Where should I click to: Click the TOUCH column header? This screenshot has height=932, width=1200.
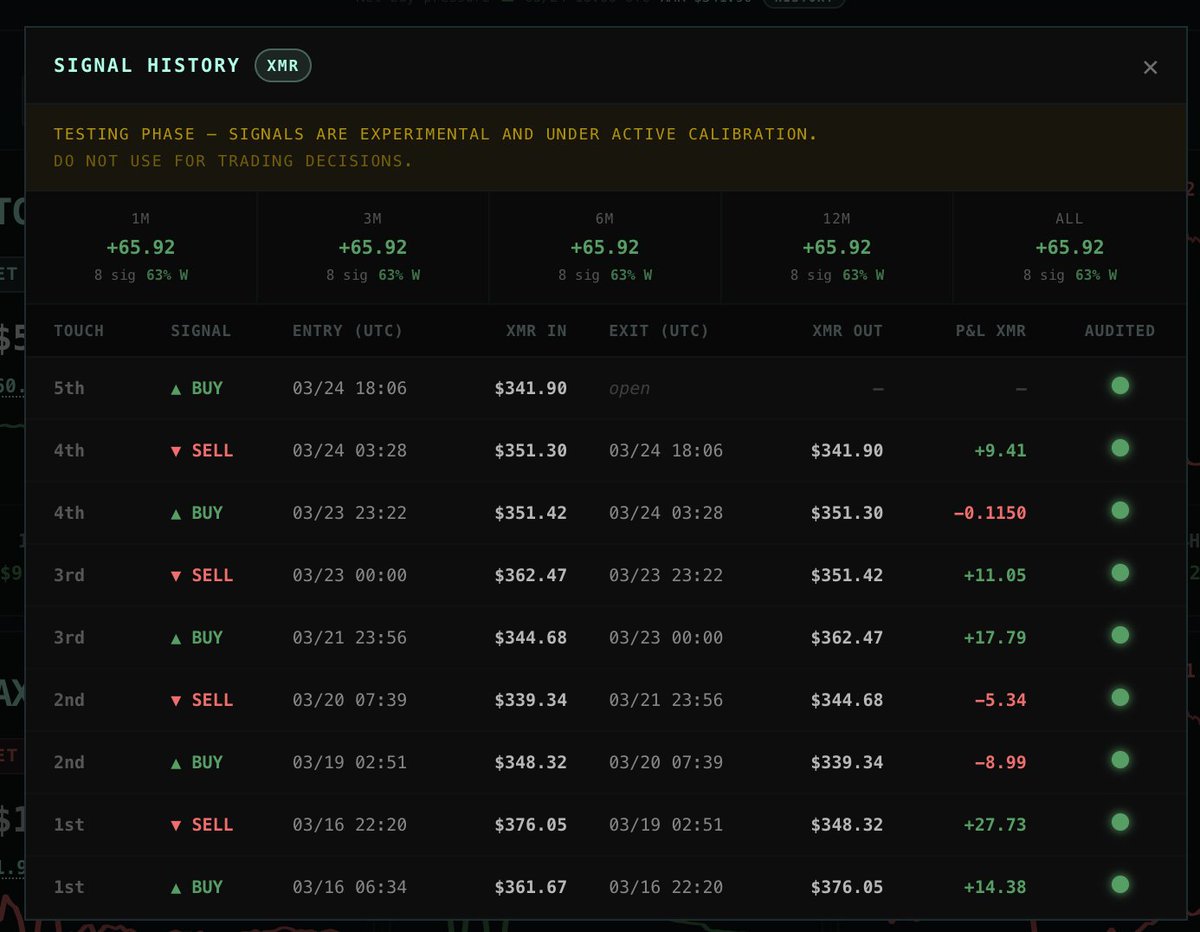point(79,331)
